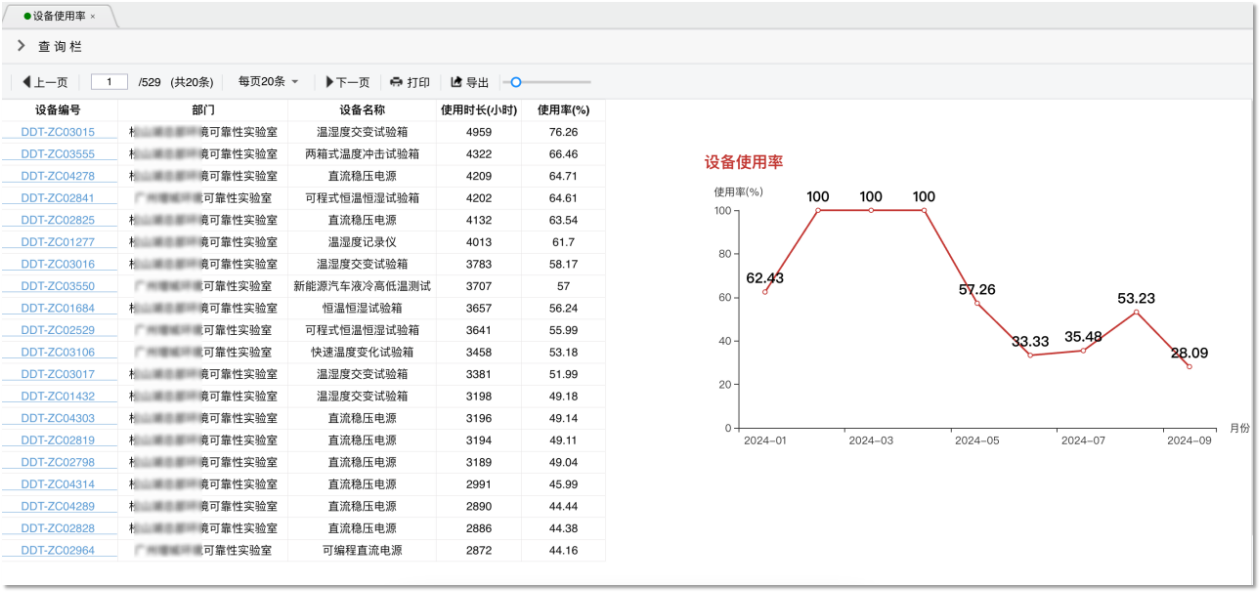Open device link DDT-ZC01684
The width and height of the screenshot is (1260, 593).
[x=58, y=308]
